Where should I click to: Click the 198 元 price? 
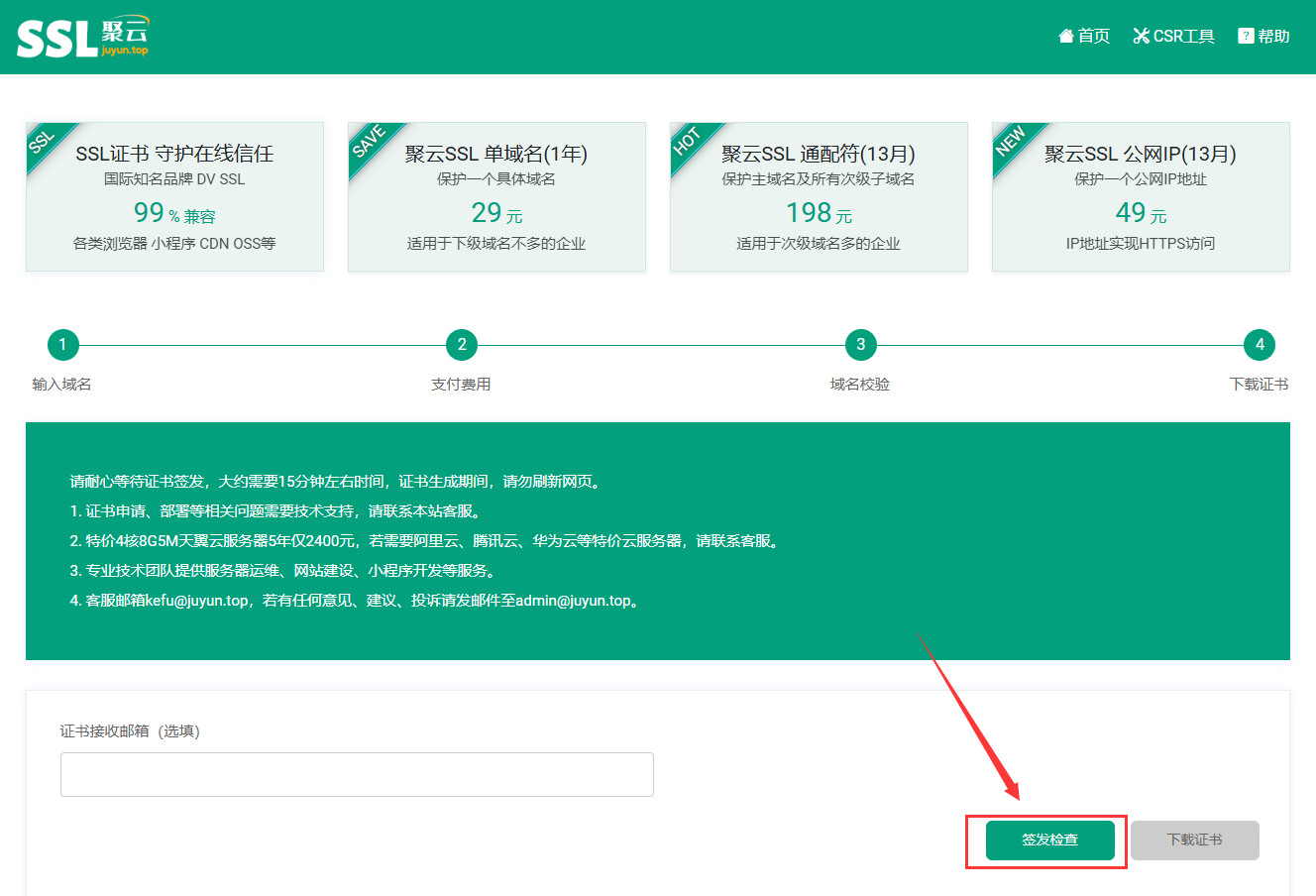click(x=819, y=213)
